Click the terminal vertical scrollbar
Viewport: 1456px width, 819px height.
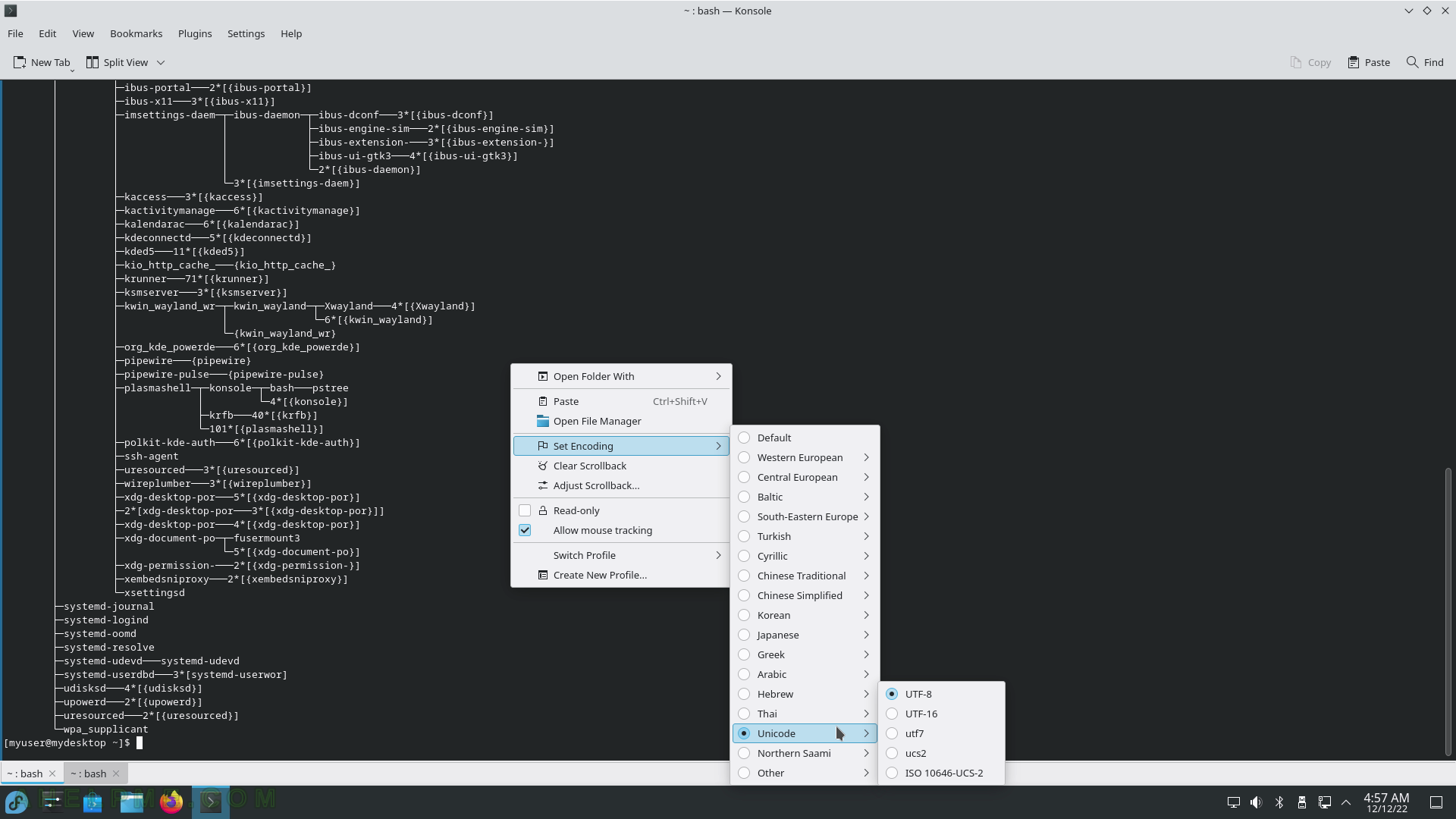click(1448, 610)
